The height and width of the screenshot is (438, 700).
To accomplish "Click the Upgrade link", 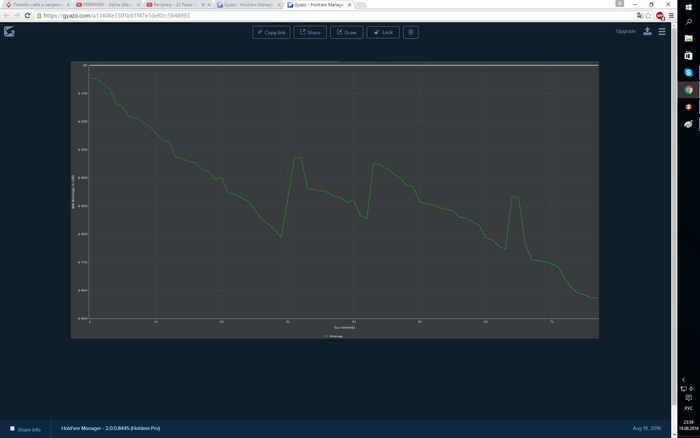I will 625,31.
